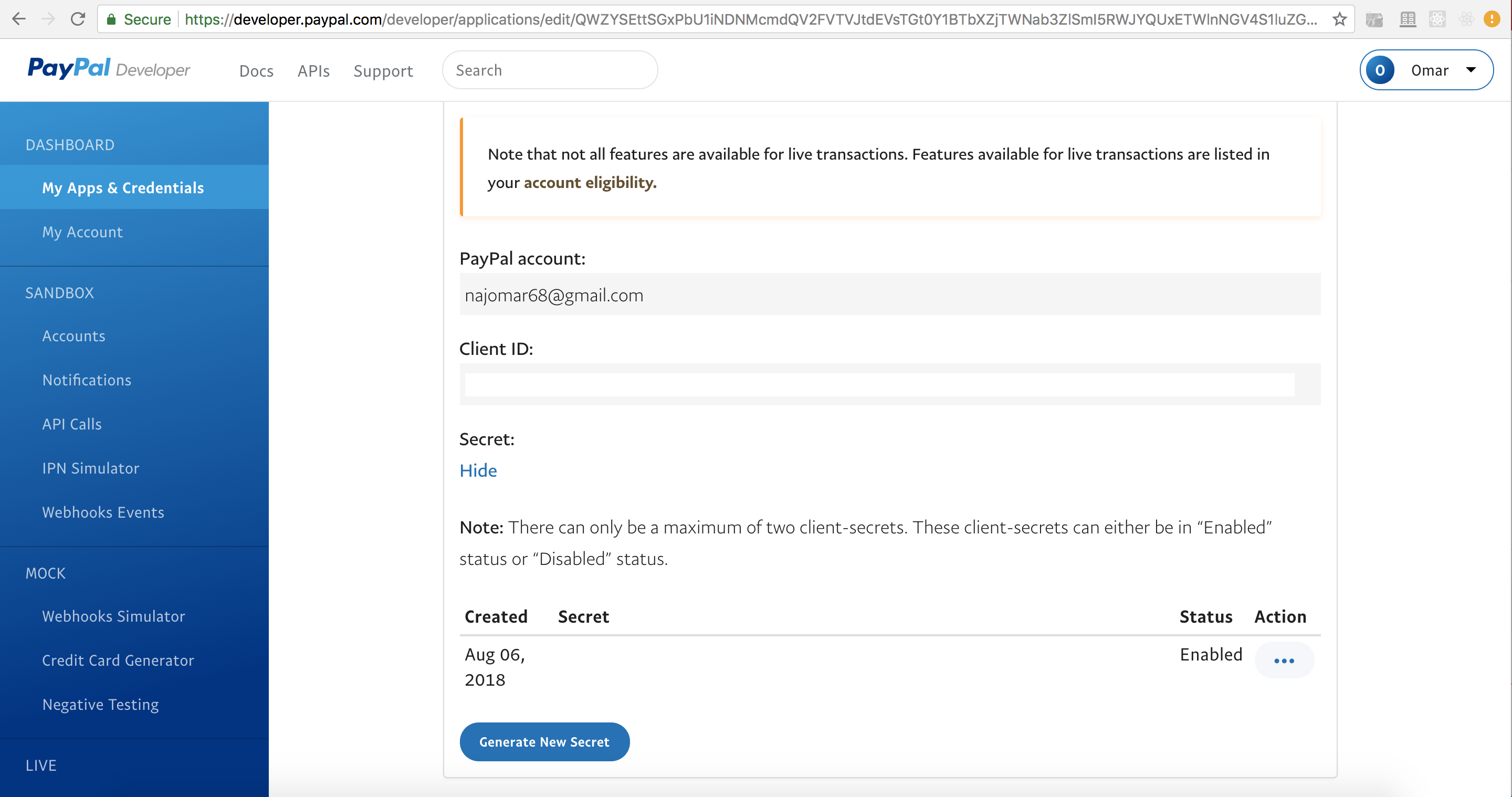The height and width of the screenshot is (797, 1512).
Task: Click the Search field
Action: (x=550, y=70)
